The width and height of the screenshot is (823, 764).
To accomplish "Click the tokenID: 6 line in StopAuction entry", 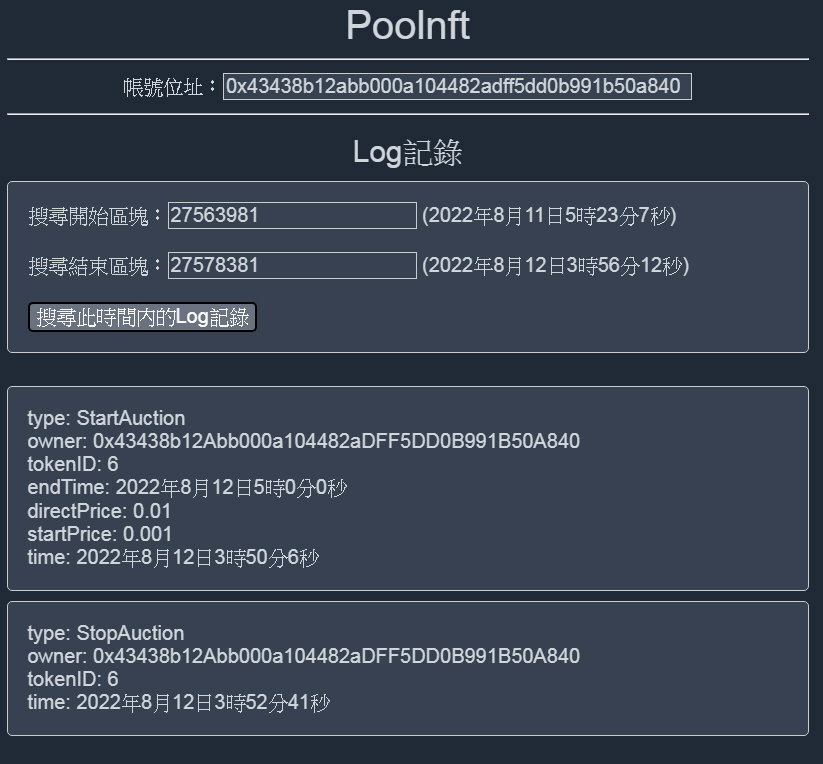I will coord(72,680).
